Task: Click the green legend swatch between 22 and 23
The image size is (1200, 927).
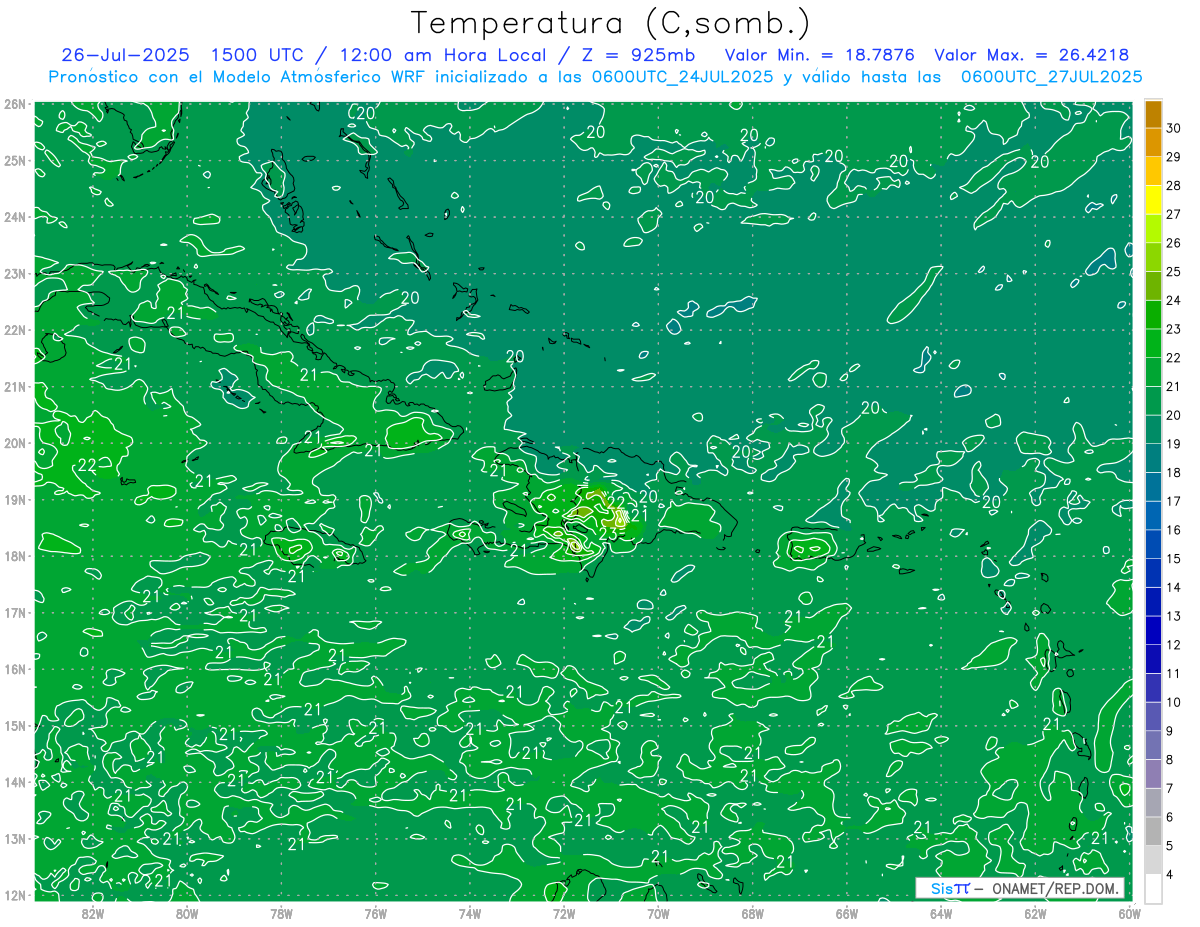Action: click(x=1153, y=343)
